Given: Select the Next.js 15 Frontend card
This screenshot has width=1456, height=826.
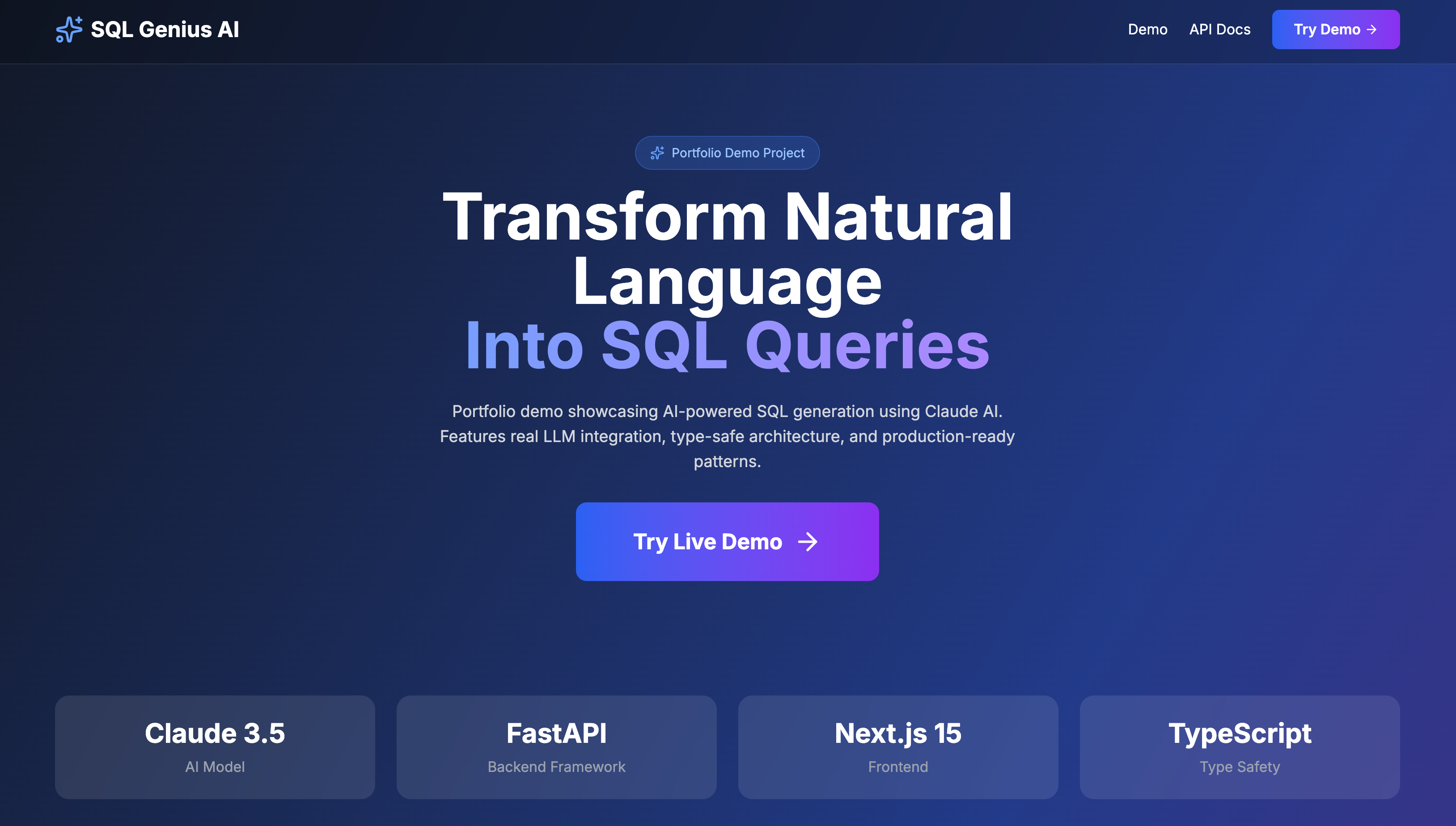Looking at the screenshot, I should pyautogui.click(x=897, y=747).
